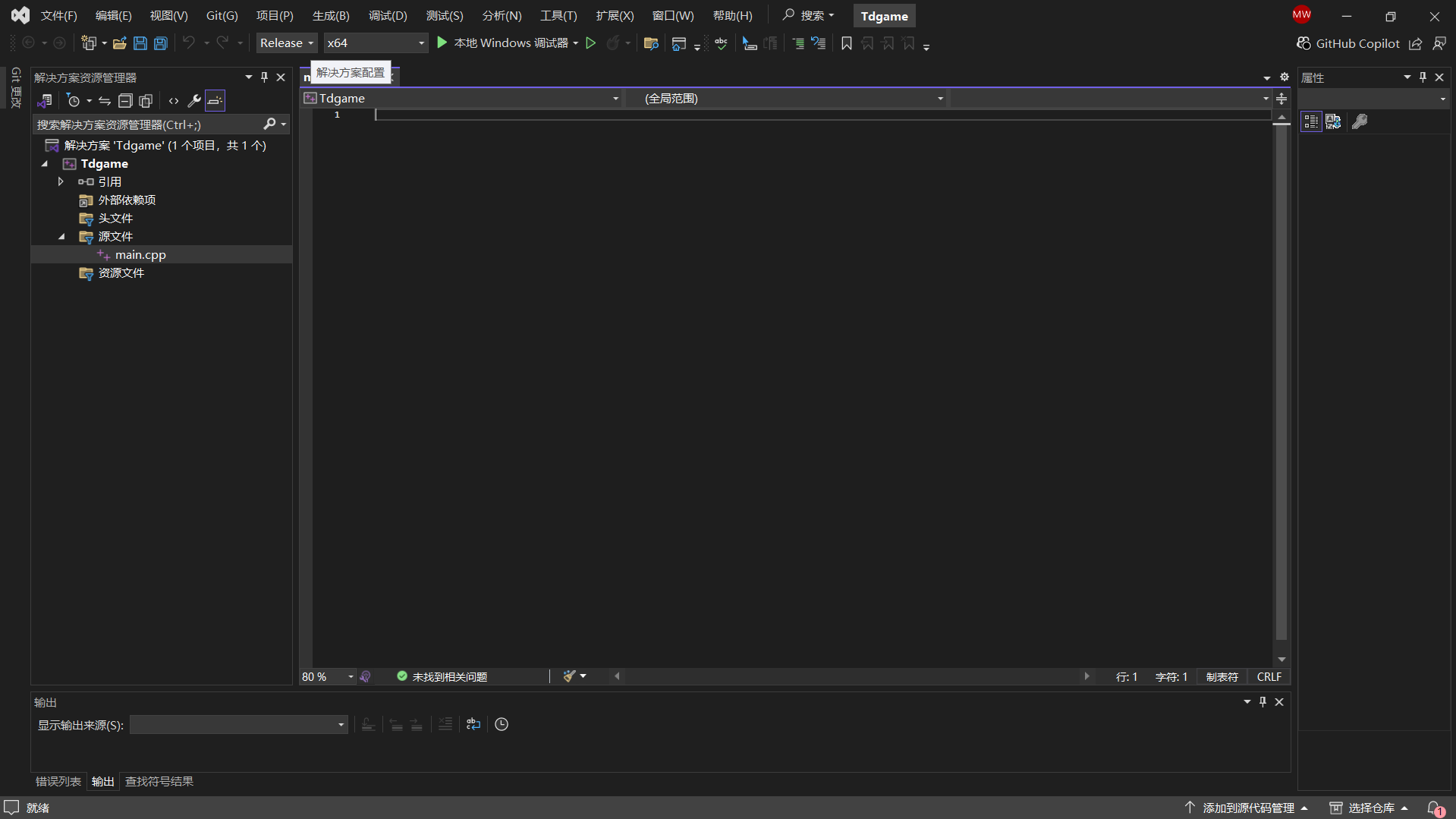Open the Solution Explorer properties wrench icon
This screenshot has width=1456, height=819.
(193, 101)
